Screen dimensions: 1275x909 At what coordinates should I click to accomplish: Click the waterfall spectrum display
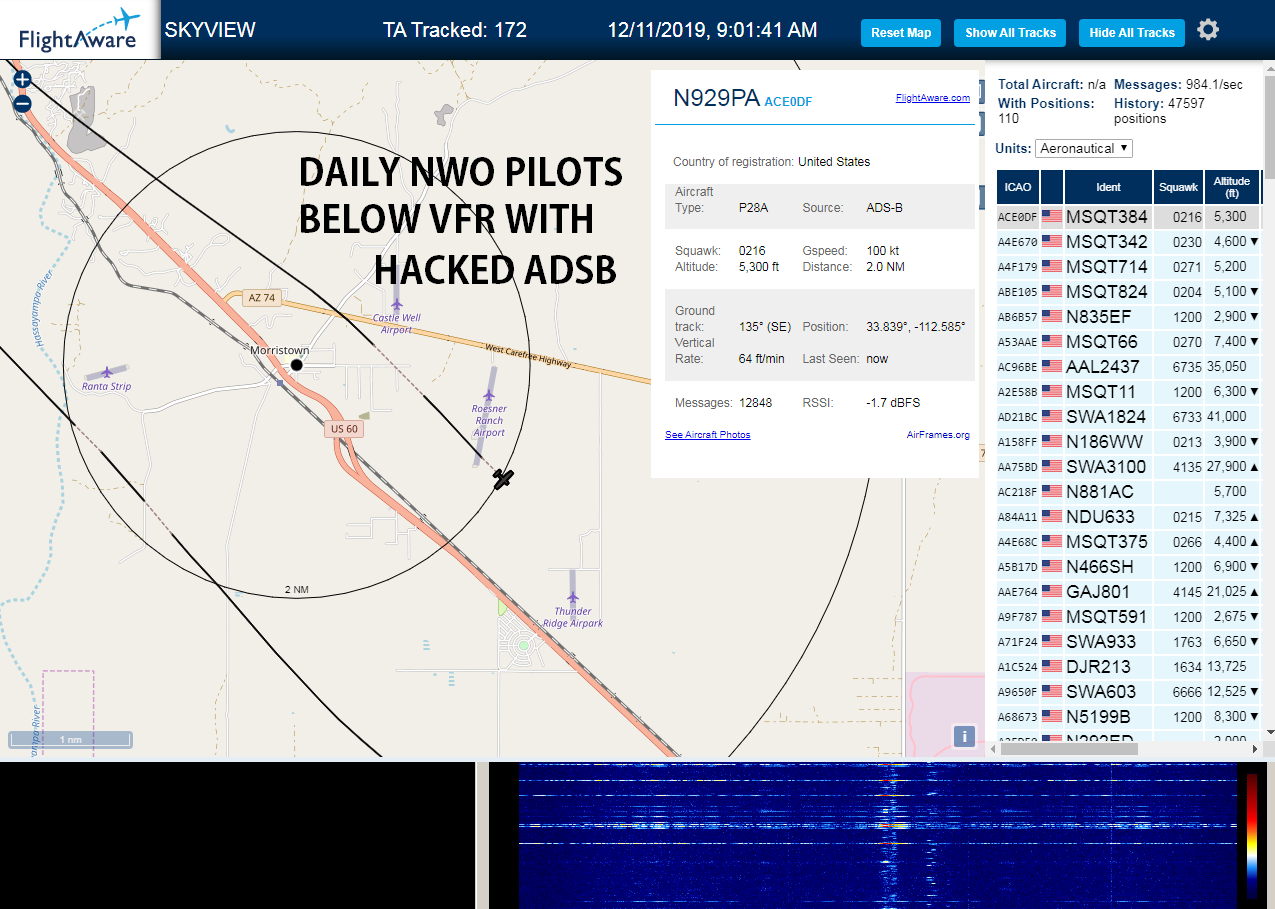point(876,836)
